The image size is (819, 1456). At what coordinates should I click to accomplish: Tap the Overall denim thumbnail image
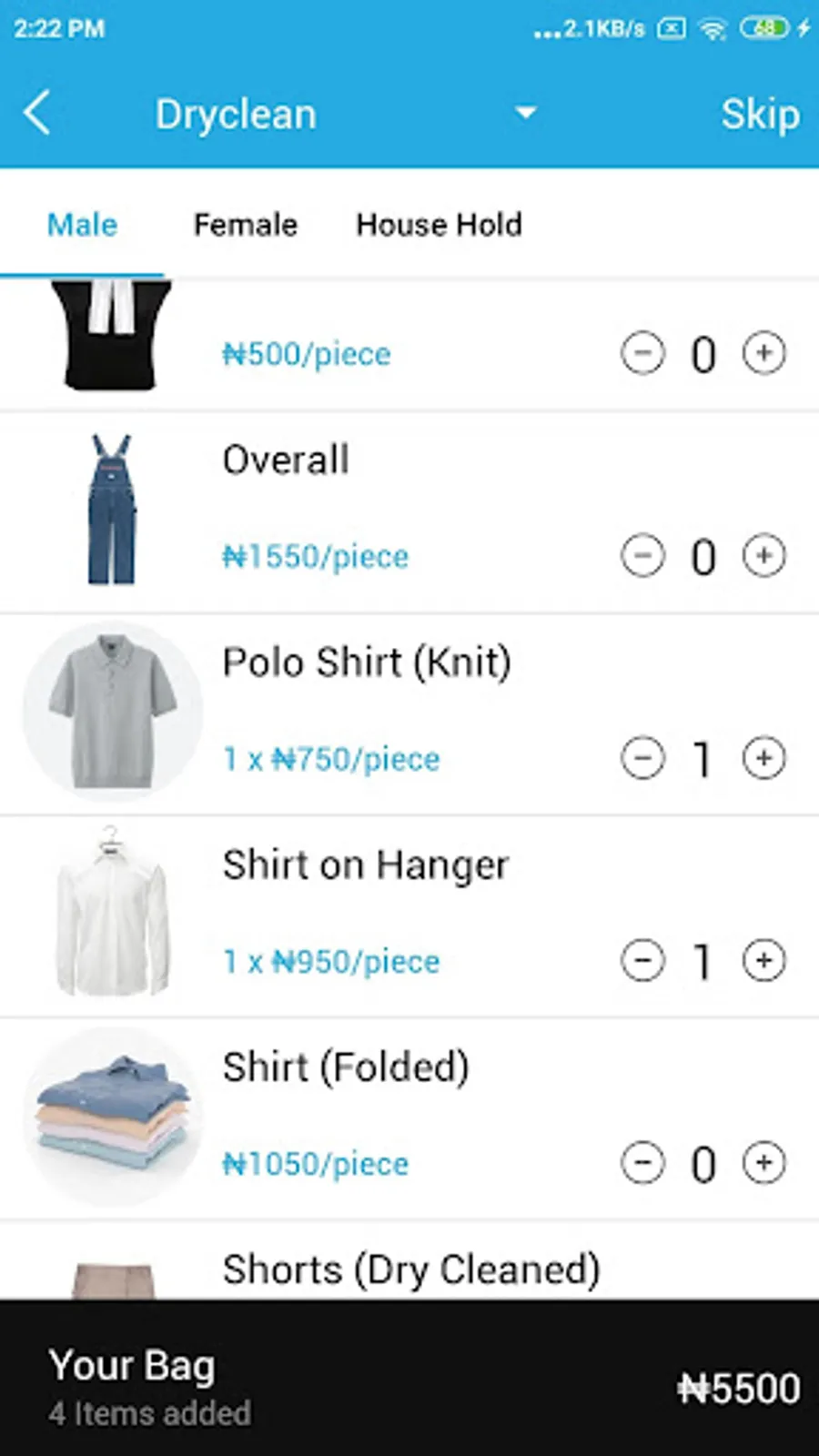click(x=112, y=509)
